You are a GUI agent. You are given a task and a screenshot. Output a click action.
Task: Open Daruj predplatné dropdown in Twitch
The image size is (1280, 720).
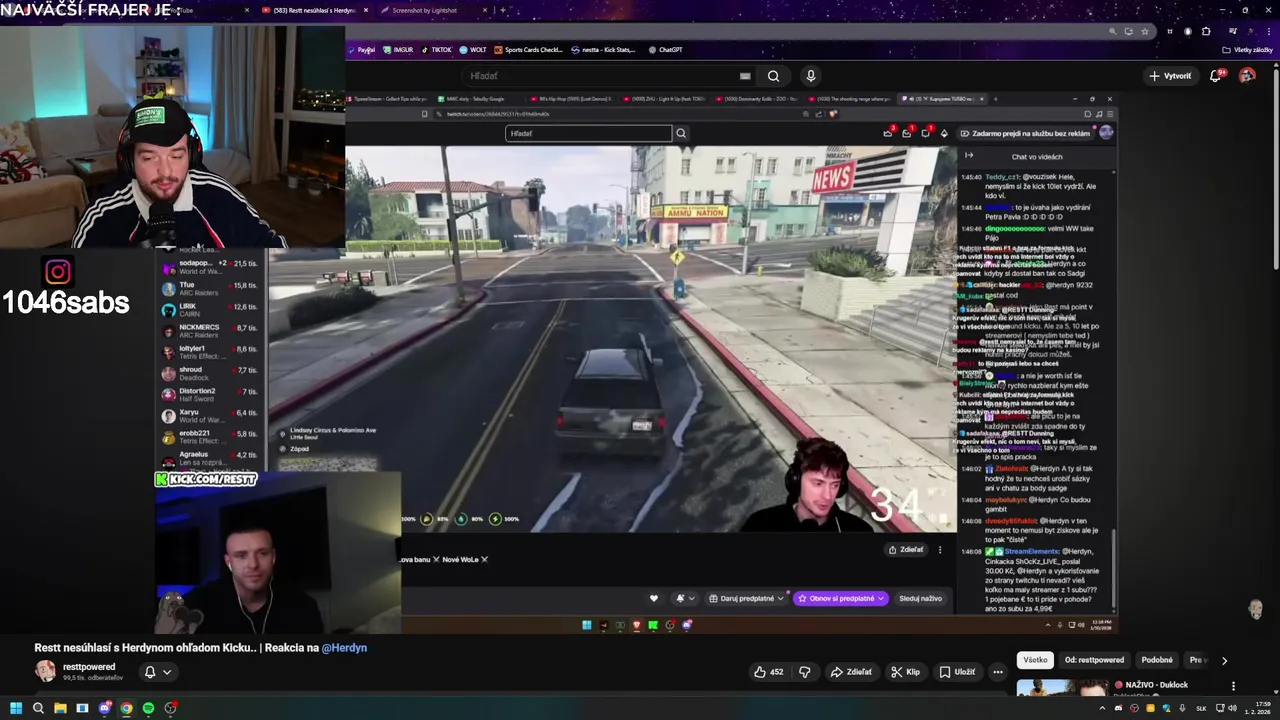747,598
